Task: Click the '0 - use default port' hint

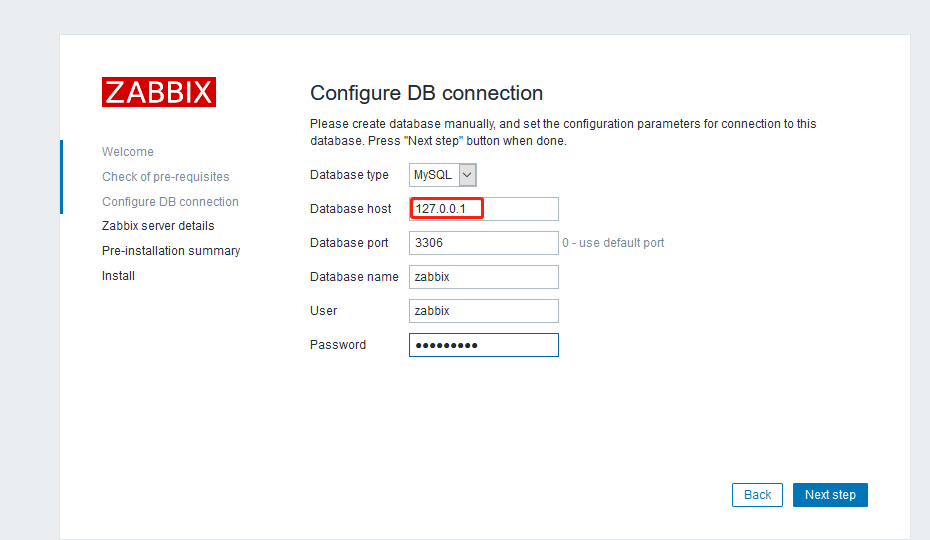Action: 613,243
